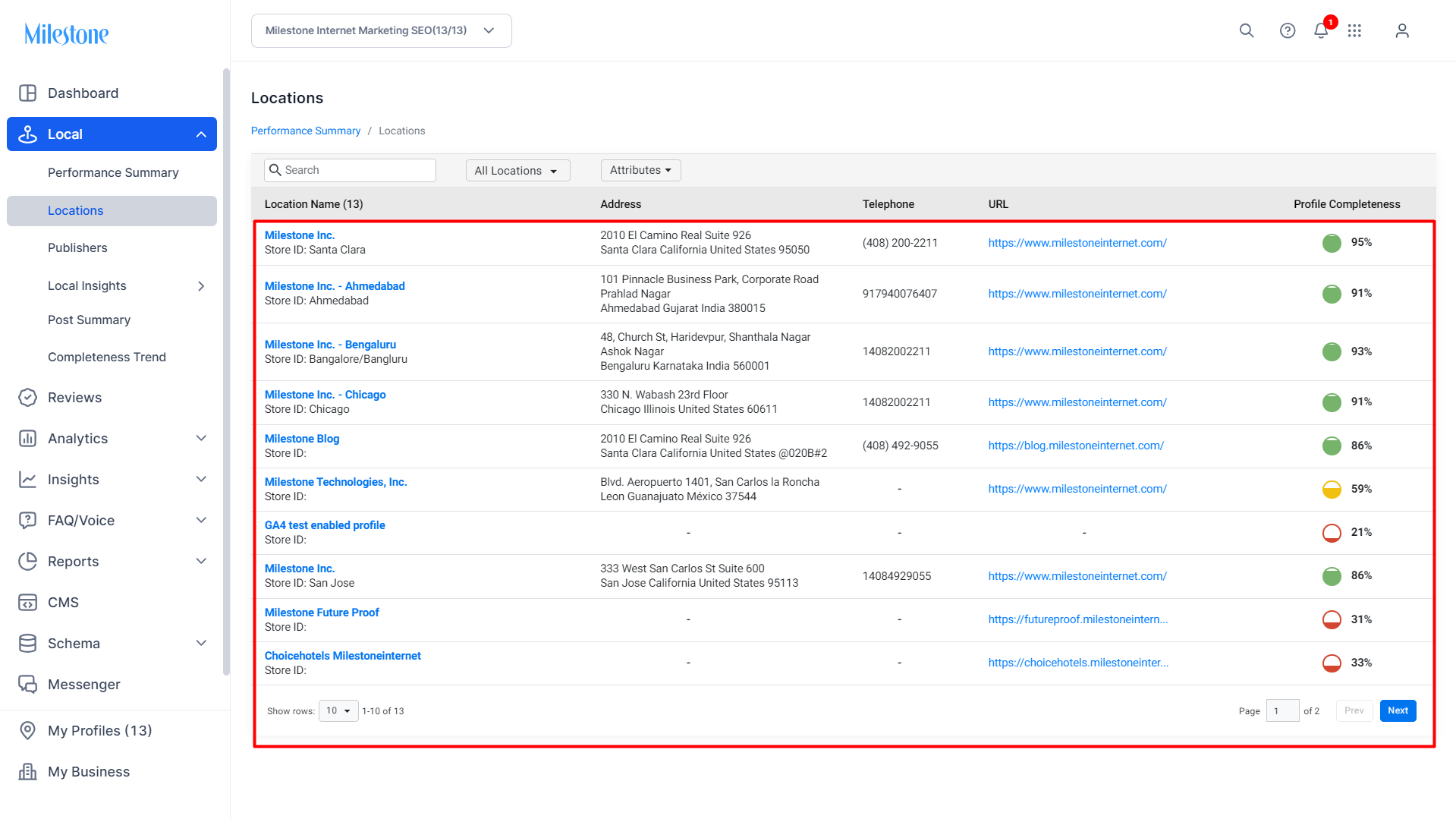The height and width of the screenshot is (819, 1456).
Task: Click the 31% completeness red indicator
Action: tap(1332, 620)
